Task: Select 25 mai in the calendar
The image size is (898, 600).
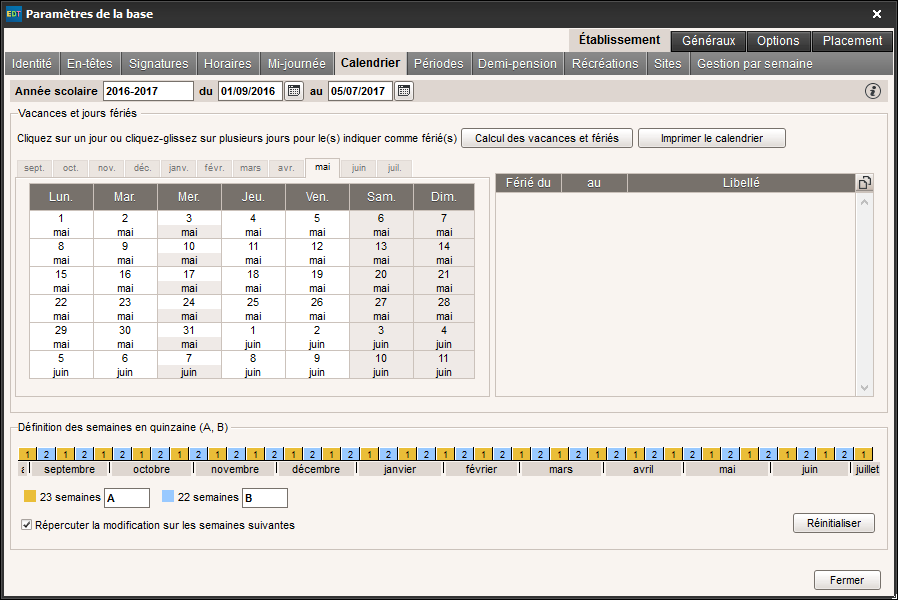Action: 253,307
